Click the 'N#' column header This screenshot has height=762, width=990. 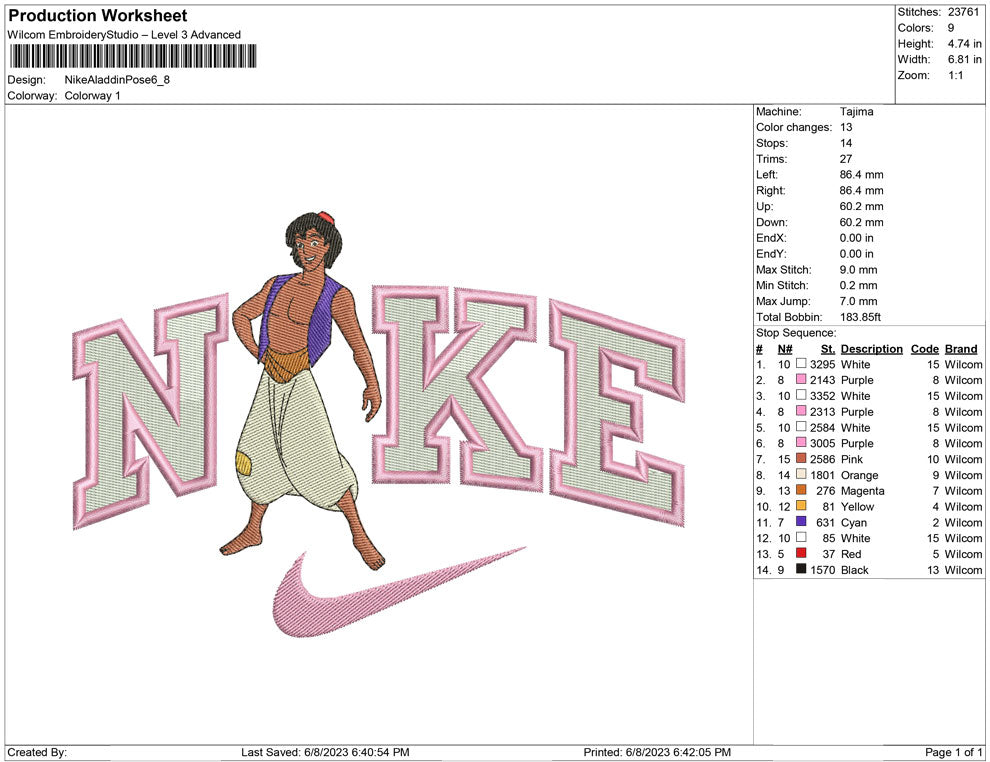click(785, 348)
